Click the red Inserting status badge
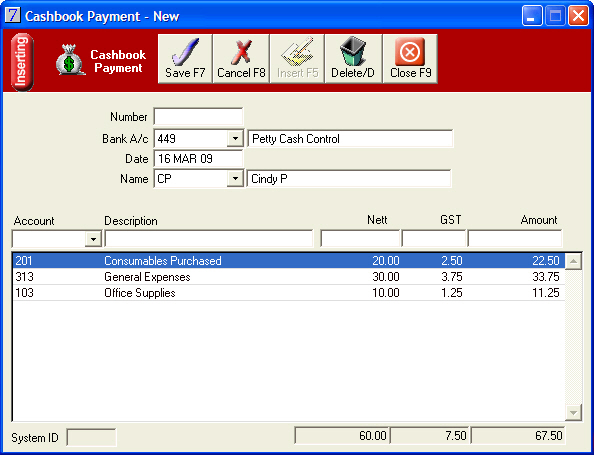 click(22, 62)
